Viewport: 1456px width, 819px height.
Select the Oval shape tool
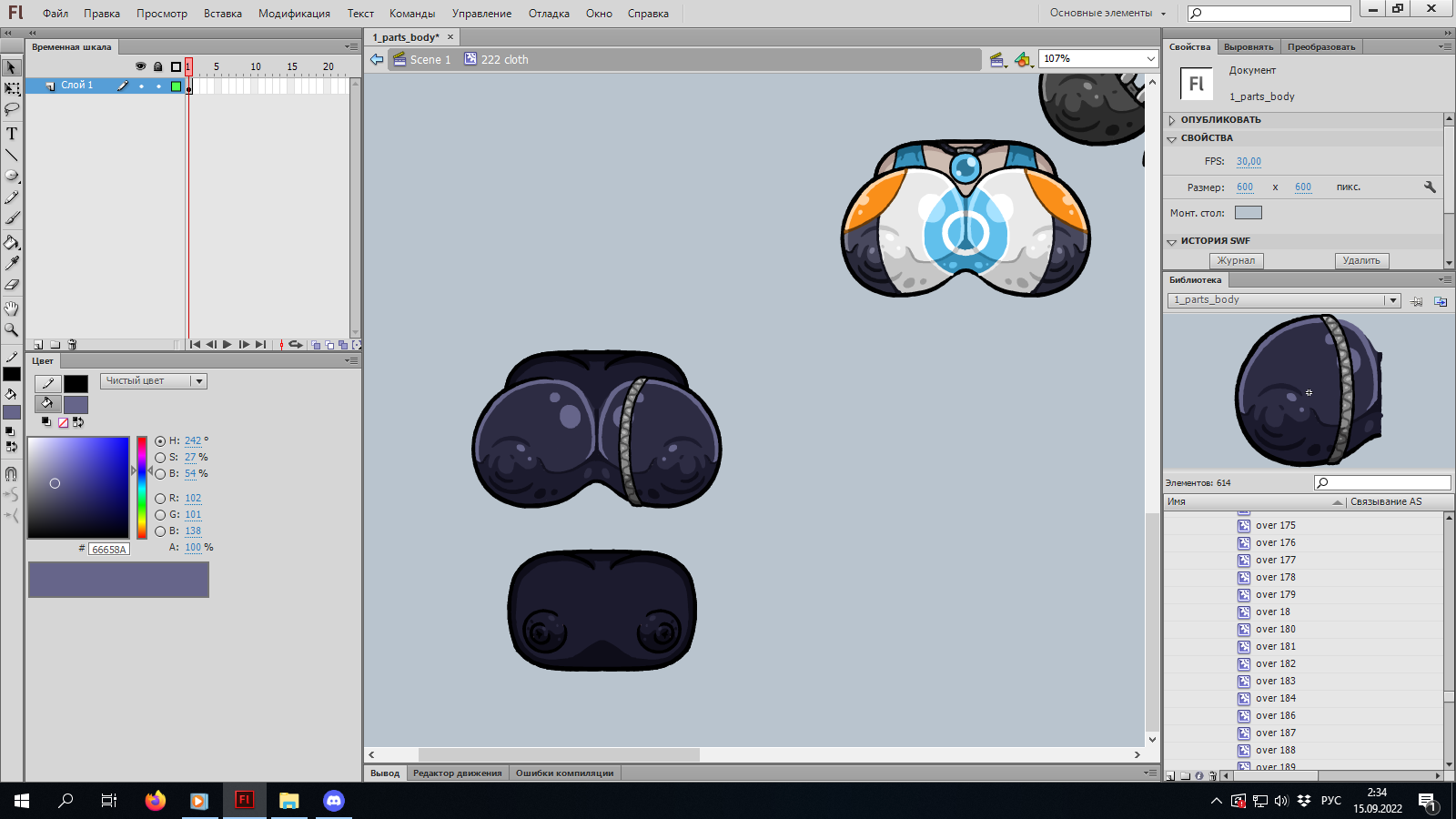point(12,176)
